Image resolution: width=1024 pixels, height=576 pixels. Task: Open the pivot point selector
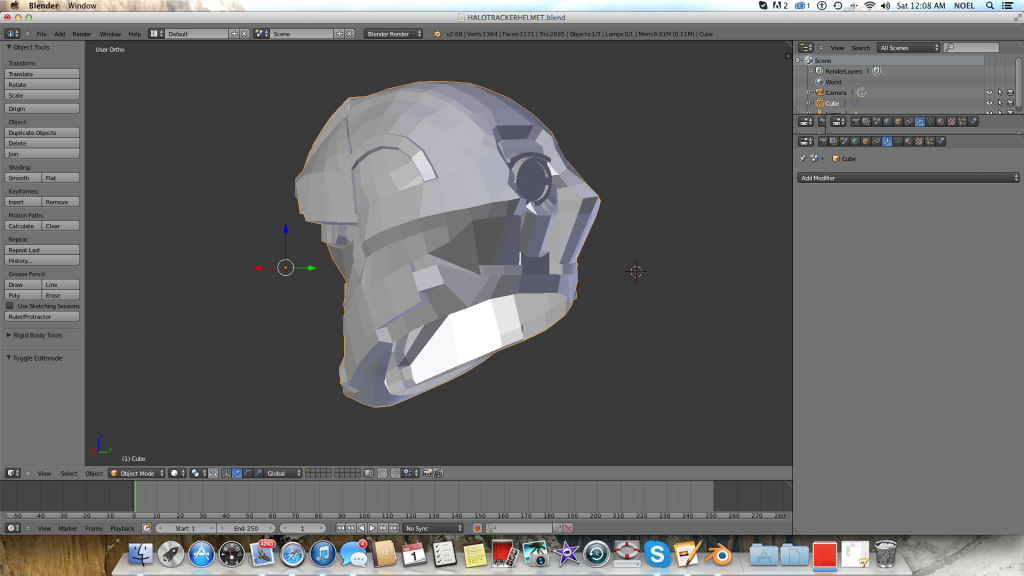click(x=198, y=473)
